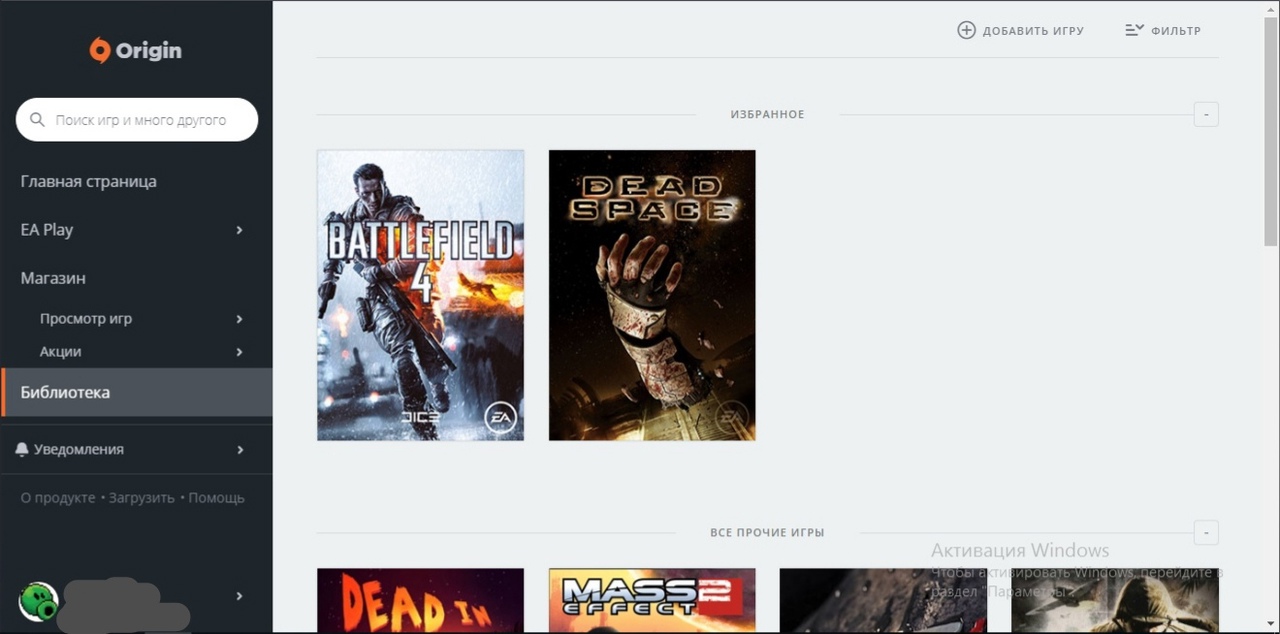Collapse the Избранное section

(1206, 114)
